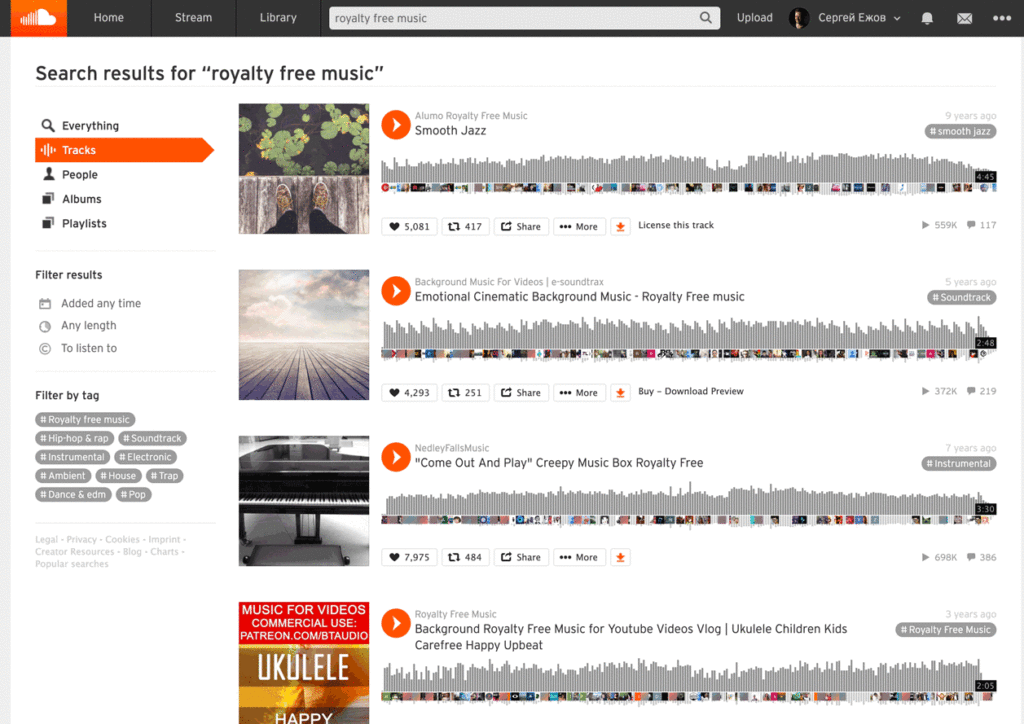The image size is (1024, 724).
Task: Download the Smooth Jazz track
Action: [x=620, y=227]
